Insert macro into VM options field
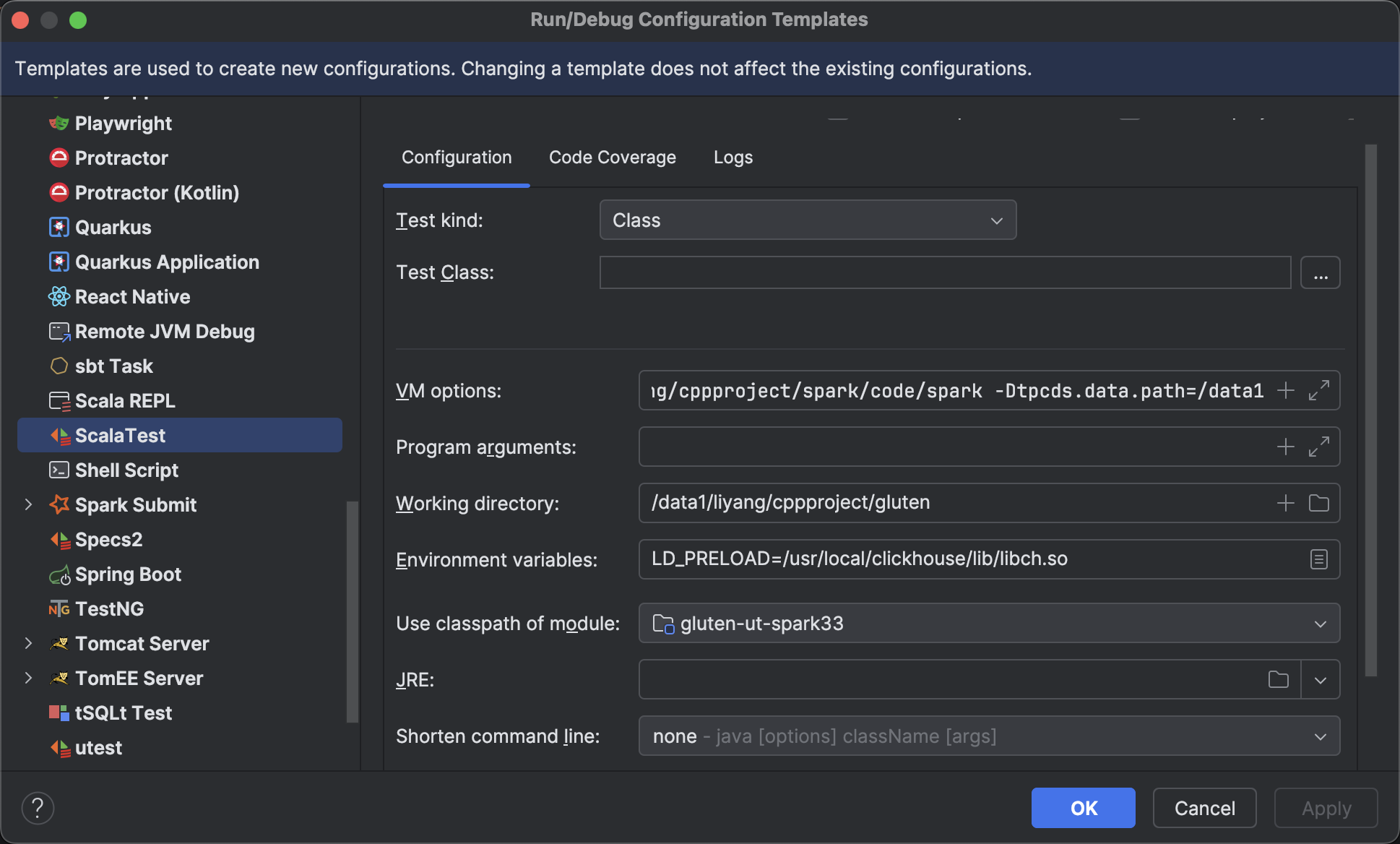Viewport: 1400px width, 844px height. click(1285, 390)
